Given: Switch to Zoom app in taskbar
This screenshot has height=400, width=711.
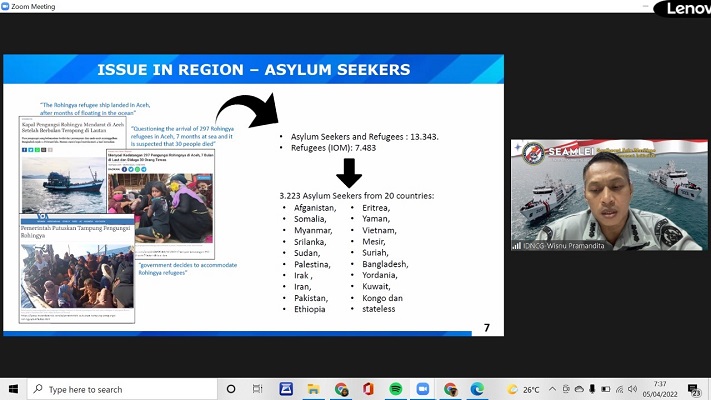Looking at the screenshot, I should coord(422,389).
